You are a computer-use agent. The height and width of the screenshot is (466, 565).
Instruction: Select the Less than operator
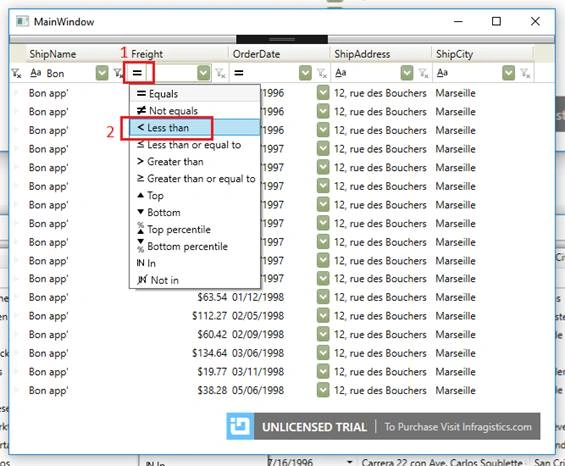click(x=195, y=128)
